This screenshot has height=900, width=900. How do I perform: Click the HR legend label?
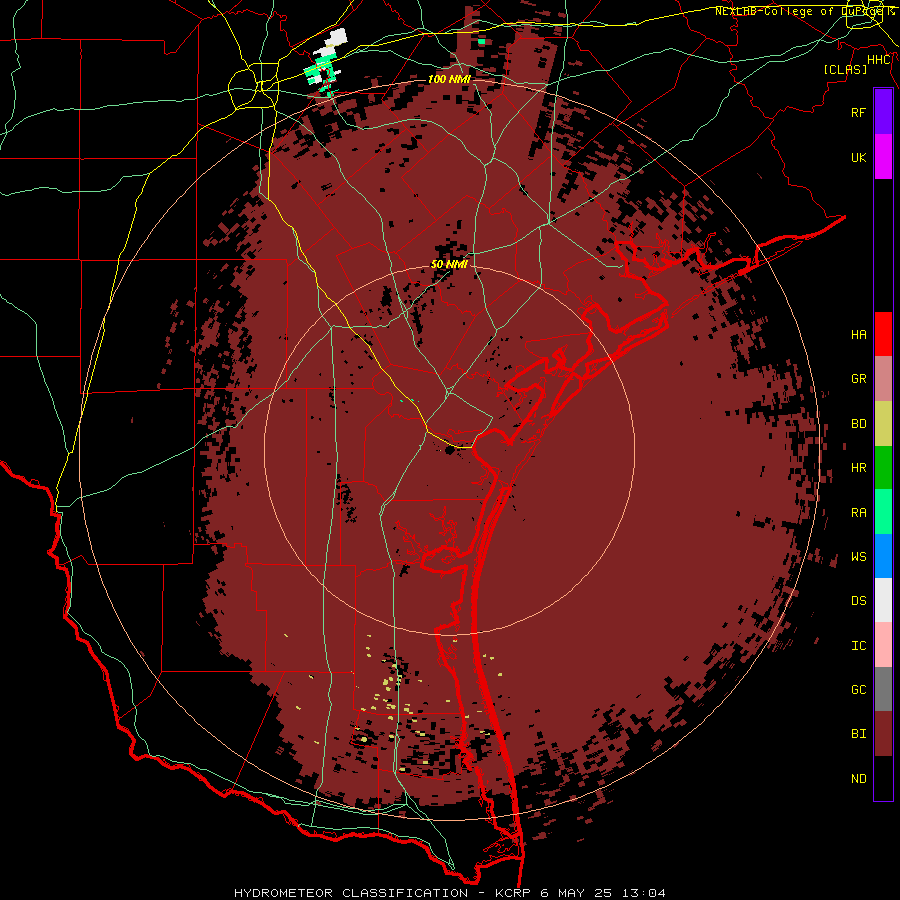[858, 468]
